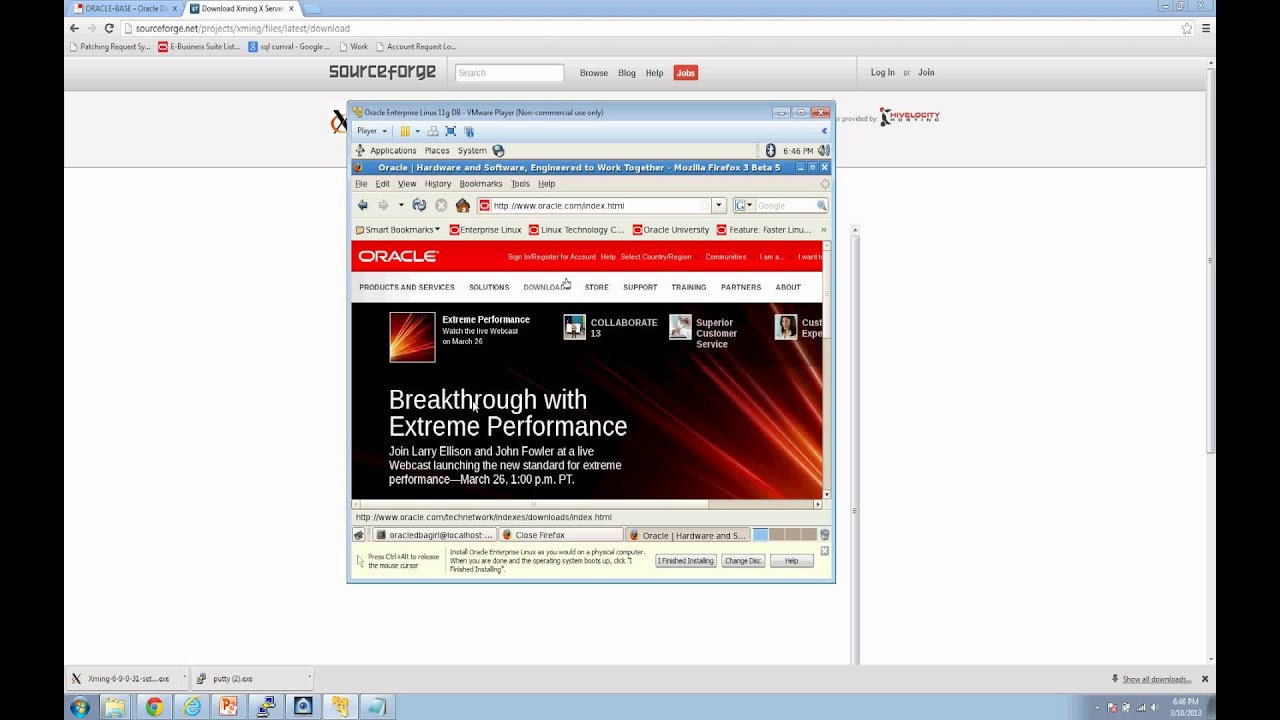1280x720 pixels.
Task: Click the VMware pause/suspend icon
Action: (x=405, y=131)
